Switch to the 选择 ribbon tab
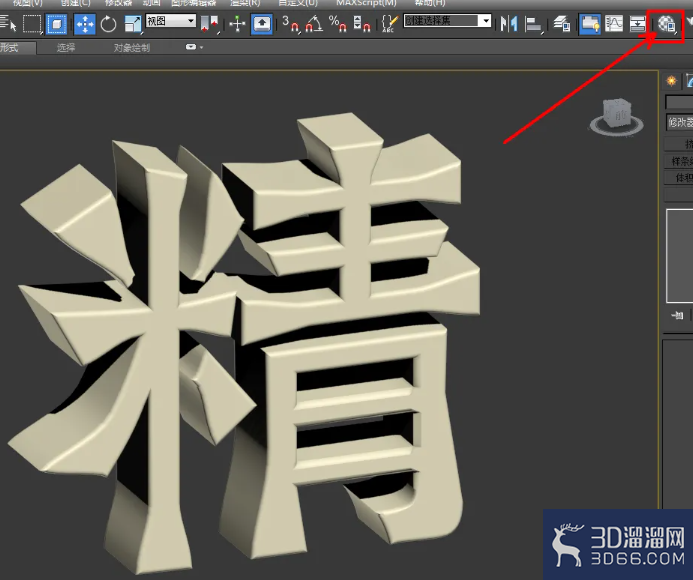This screenshot has height=580, width=693. pyautogui.click(x=66, y=48)
